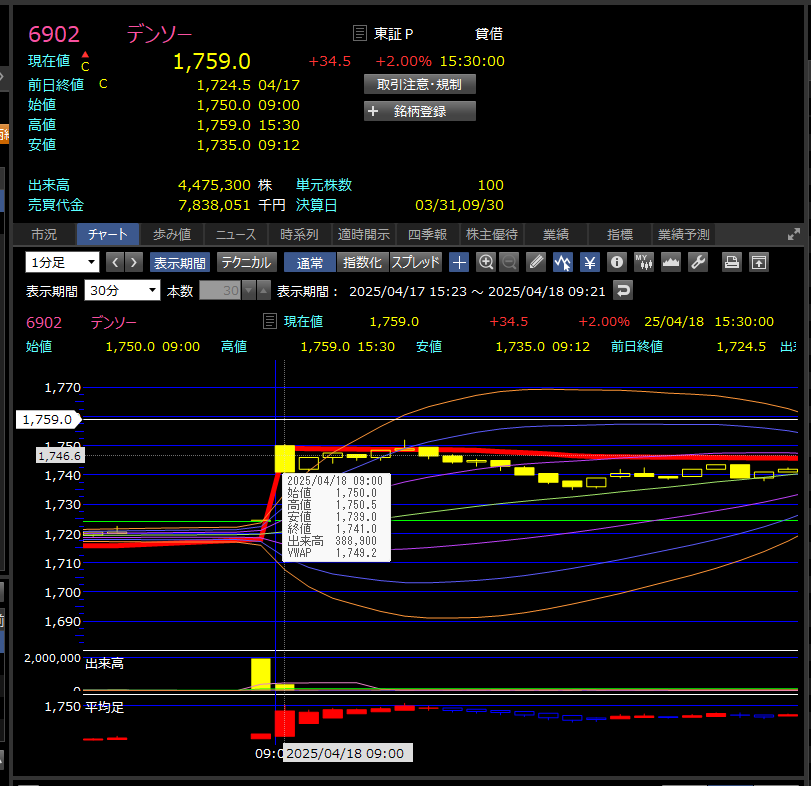
Task: Click the 2025/04/18 09:00 time axis label
Action: tap(348, 753)
